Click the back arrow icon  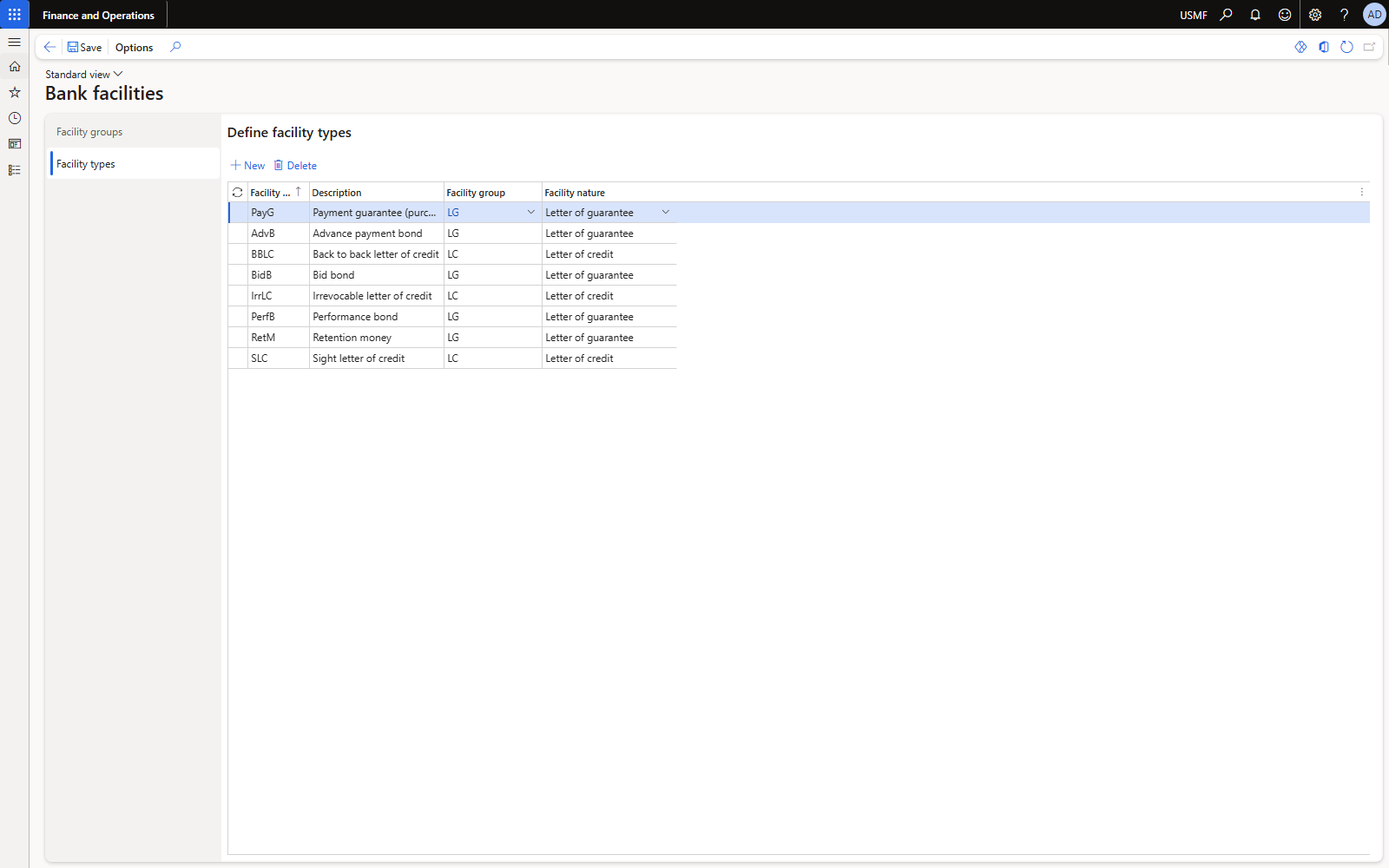click(x=49, y=47)
